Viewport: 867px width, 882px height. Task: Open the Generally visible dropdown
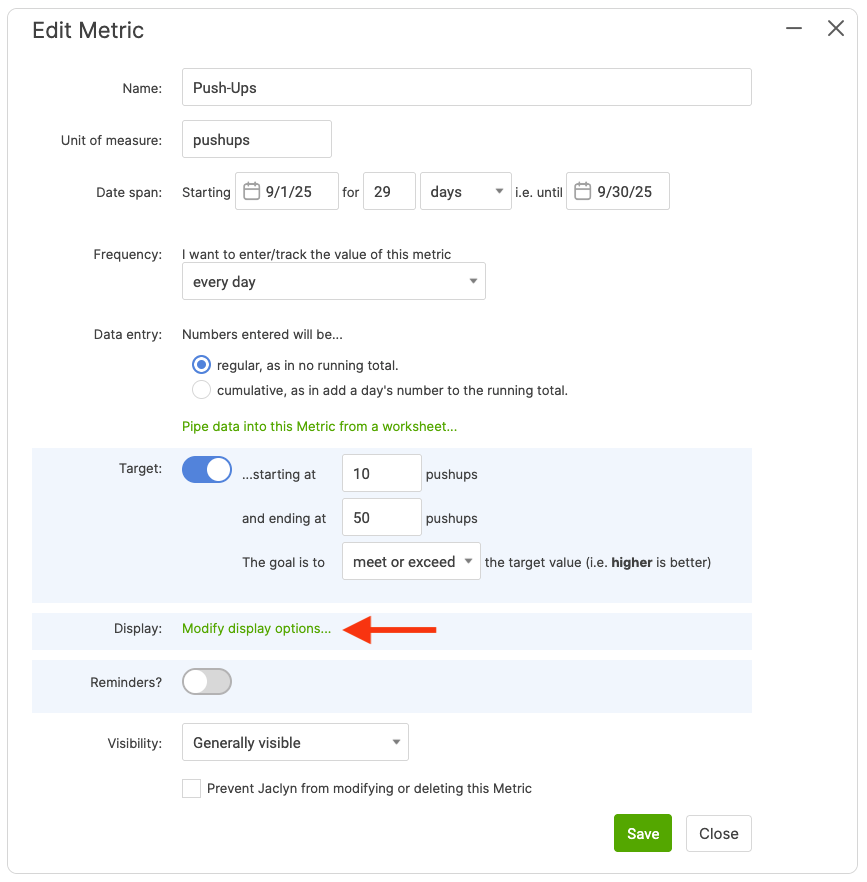[x=295, y=743]
